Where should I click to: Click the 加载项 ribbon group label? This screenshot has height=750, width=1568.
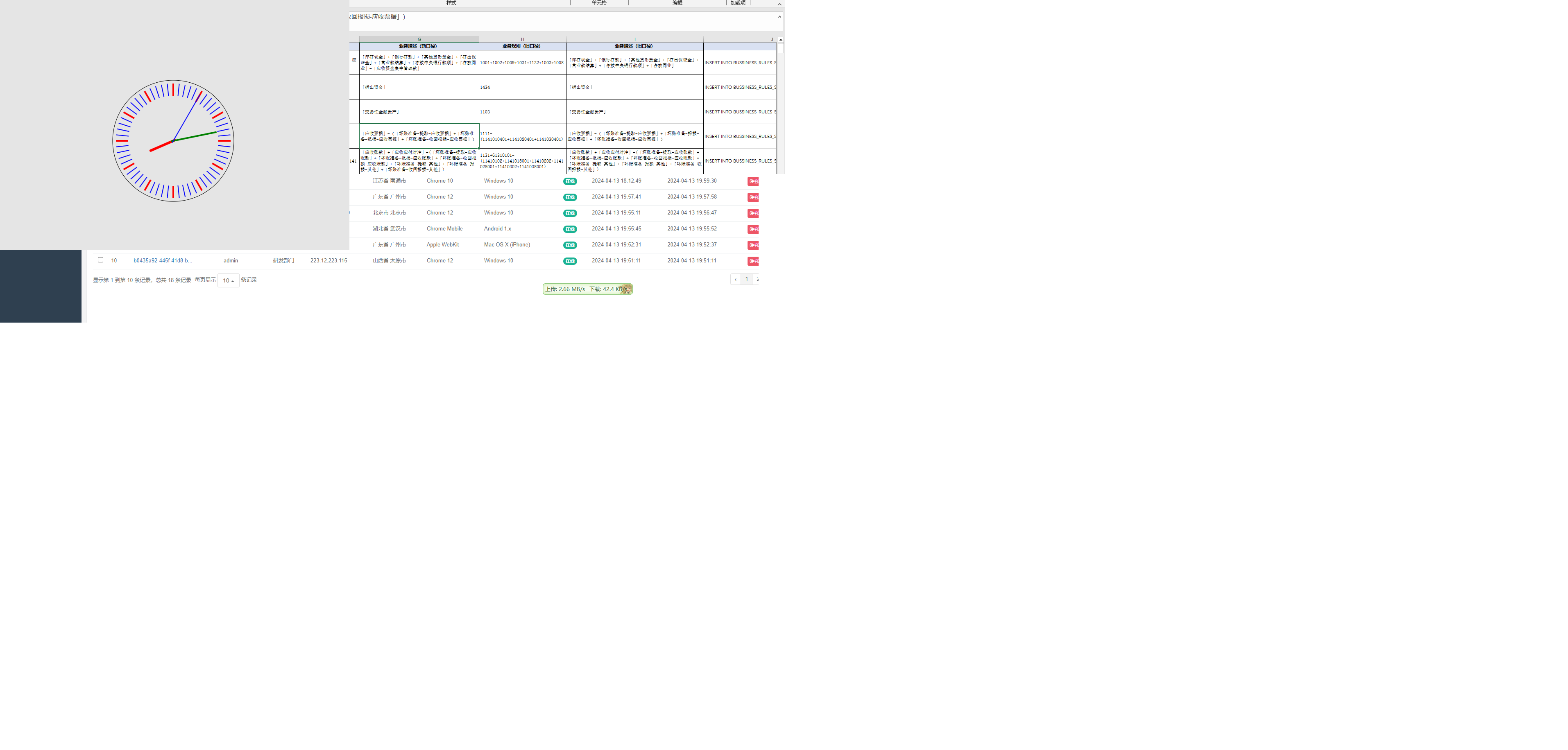[738, 3]
